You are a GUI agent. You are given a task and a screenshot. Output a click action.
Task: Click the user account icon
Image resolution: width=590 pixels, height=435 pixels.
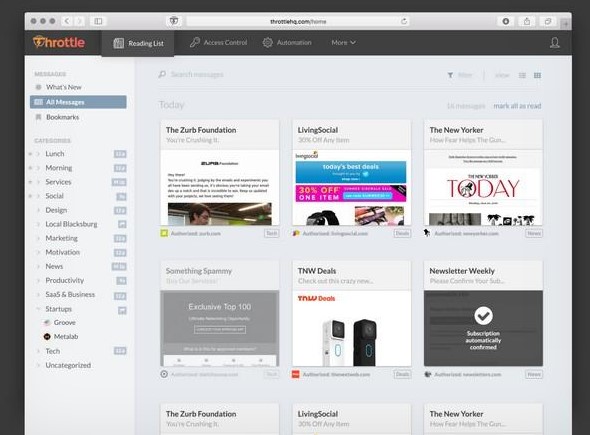(555, 43)
